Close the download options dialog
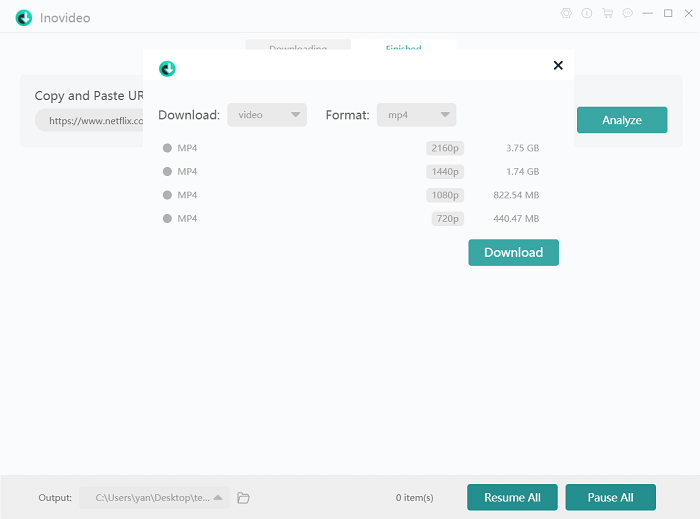 click(x=558, y=66)
